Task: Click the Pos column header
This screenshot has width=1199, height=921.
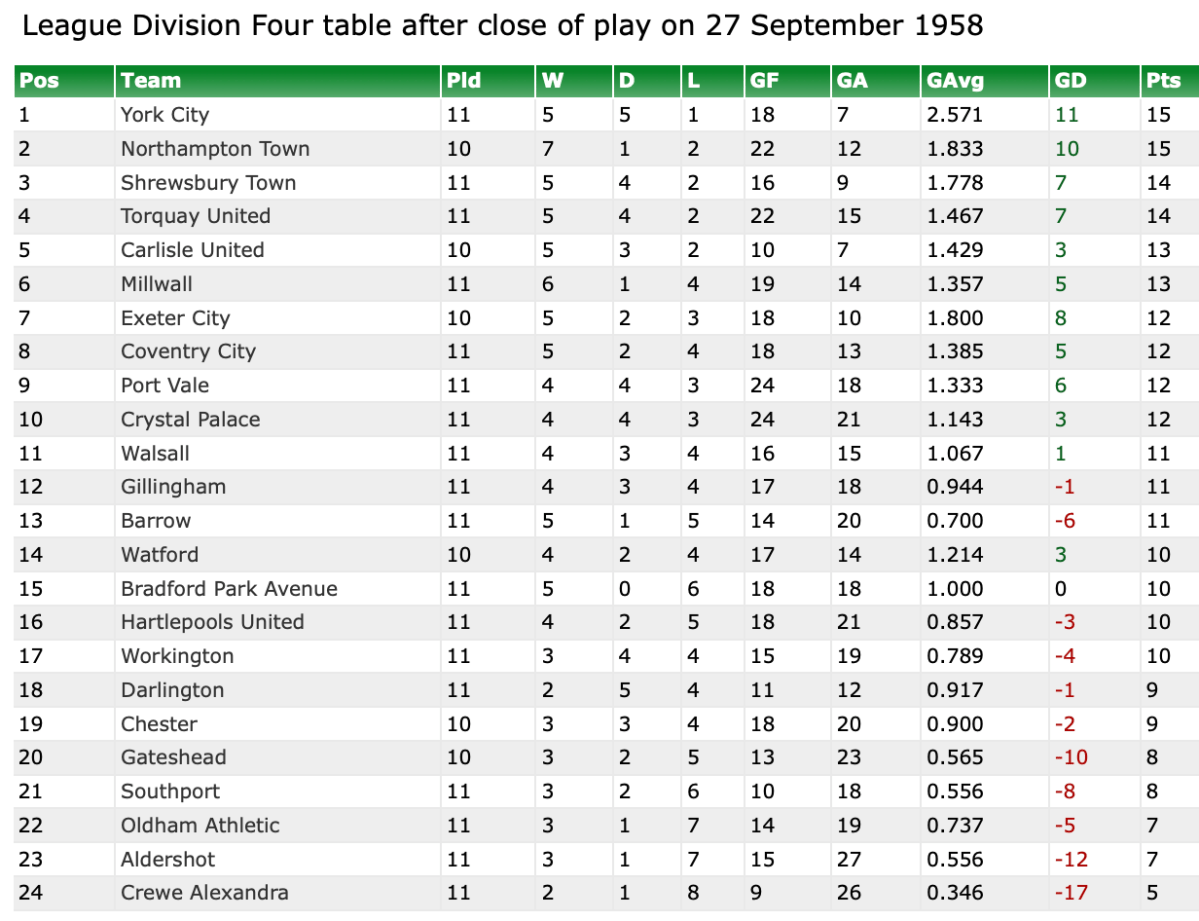Action: pos(40,81)
